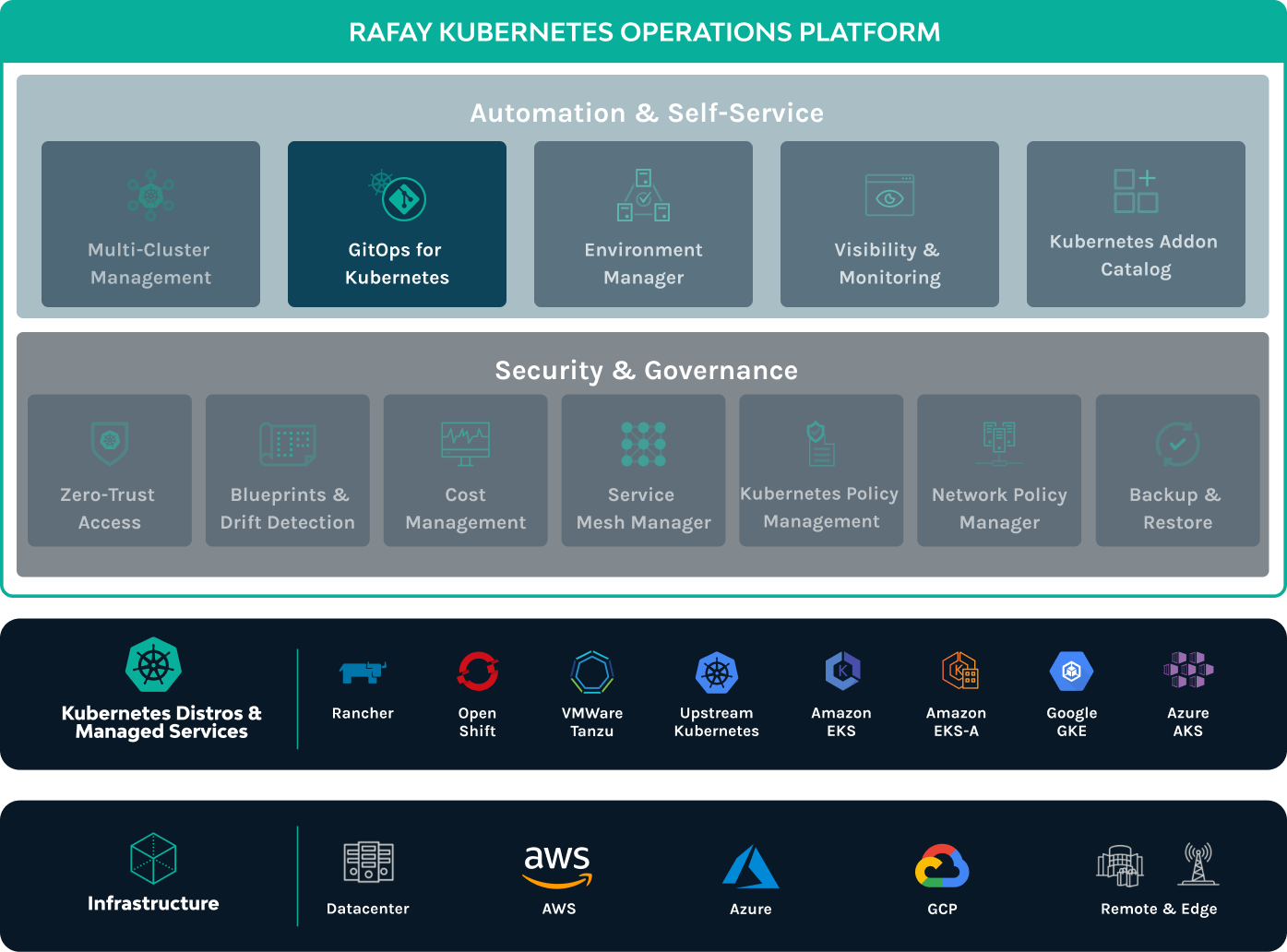Click the Google GKE logo
Image resolution: width=1287 pixels, height=952 pixels.
(1072, 672)
